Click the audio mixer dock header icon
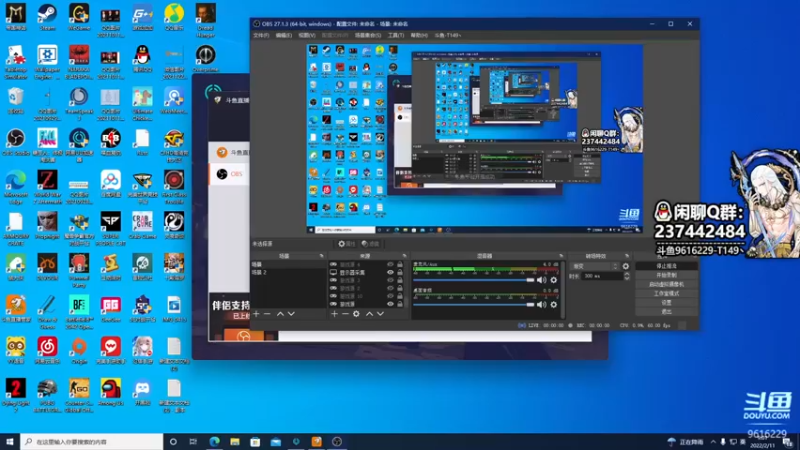Viewport: 800px width, 450px height. [x=561, y=256]
